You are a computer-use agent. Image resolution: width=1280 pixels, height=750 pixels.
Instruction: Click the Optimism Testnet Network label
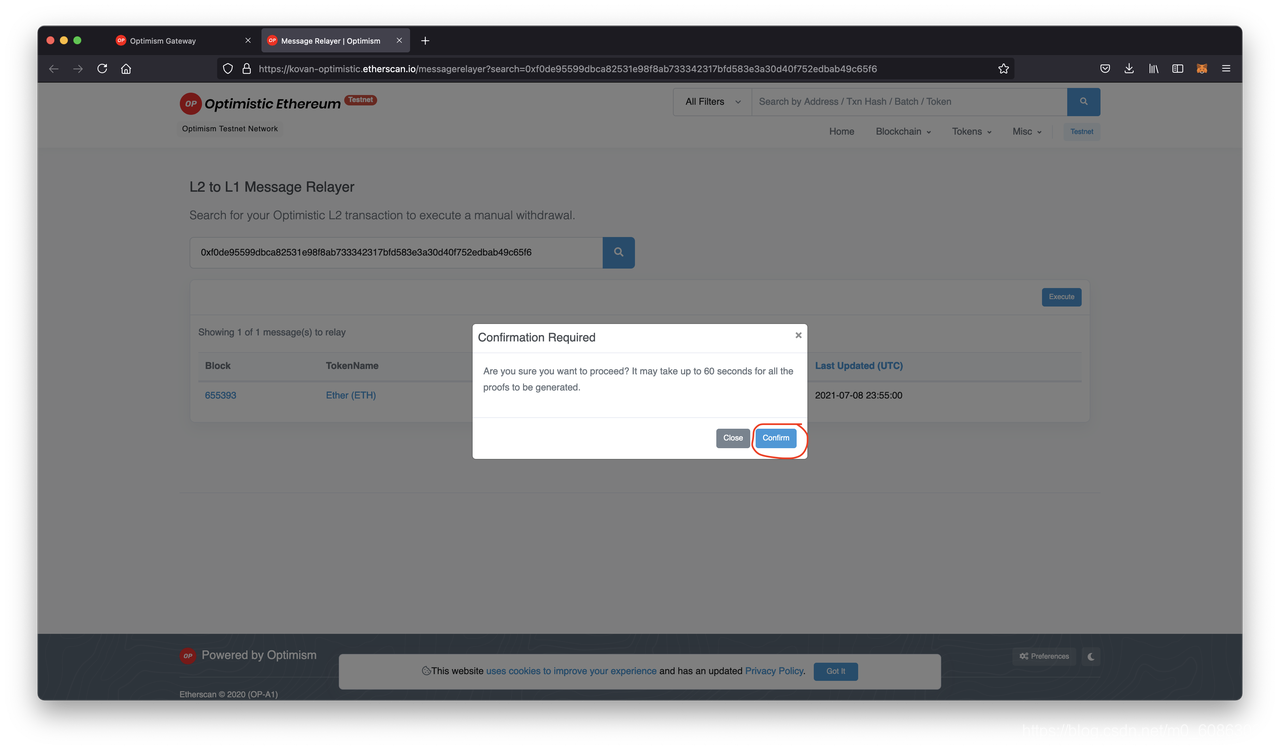click(230, 129)
